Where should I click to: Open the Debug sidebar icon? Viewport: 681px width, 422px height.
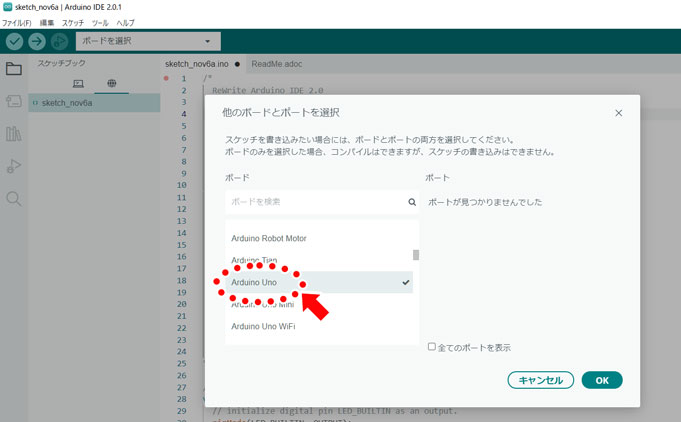coord(14,166)
